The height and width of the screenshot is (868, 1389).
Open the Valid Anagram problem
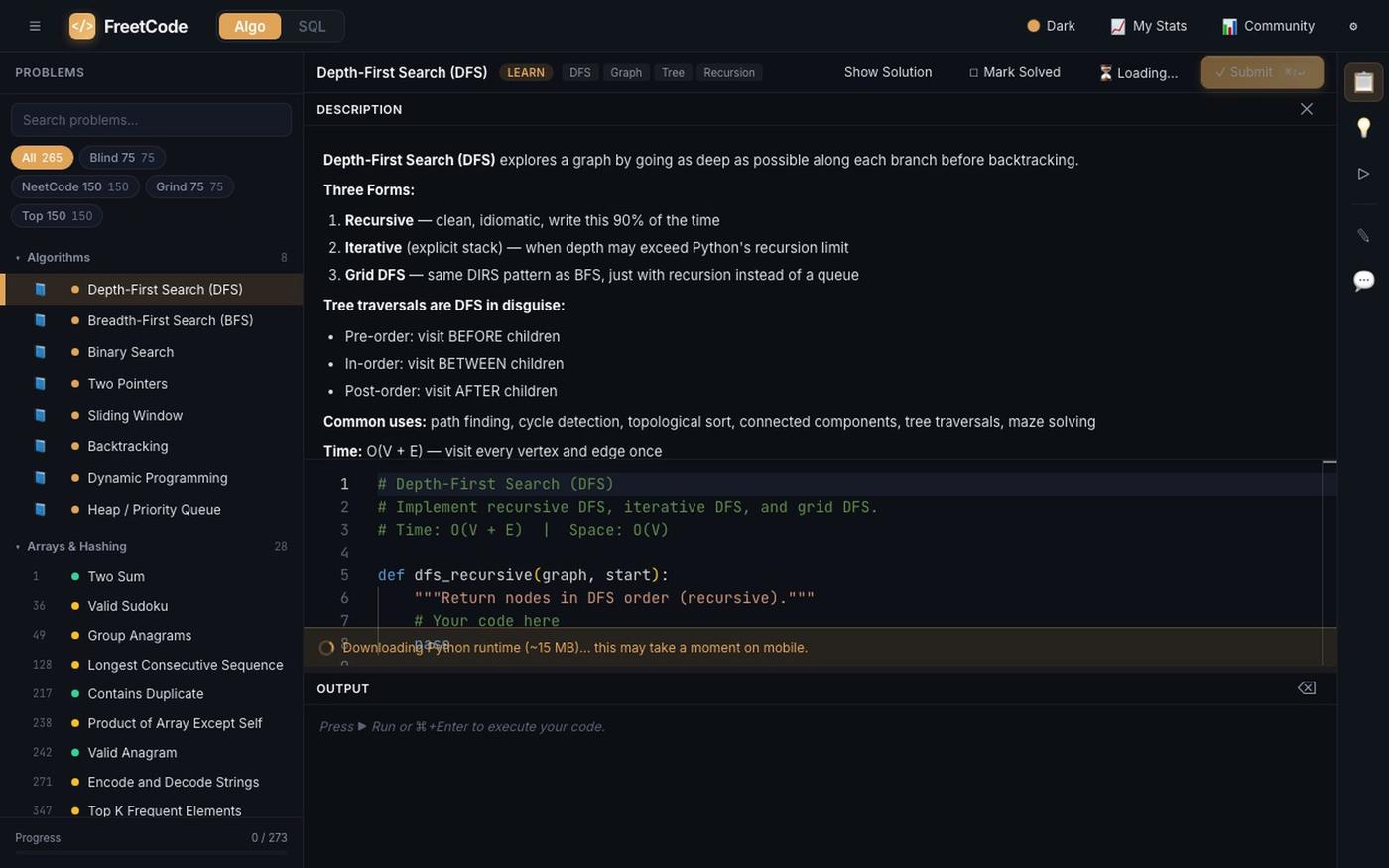click(151, 752)
